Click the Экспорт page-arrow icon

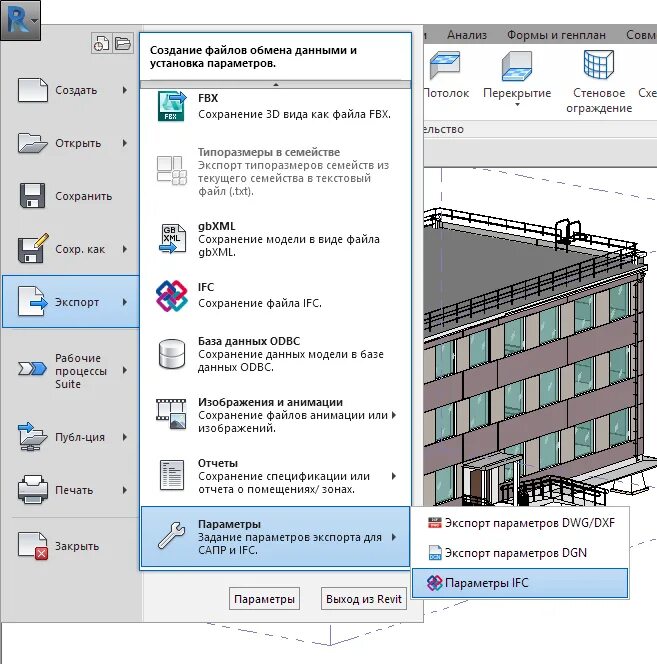click(x=33, y=301)
